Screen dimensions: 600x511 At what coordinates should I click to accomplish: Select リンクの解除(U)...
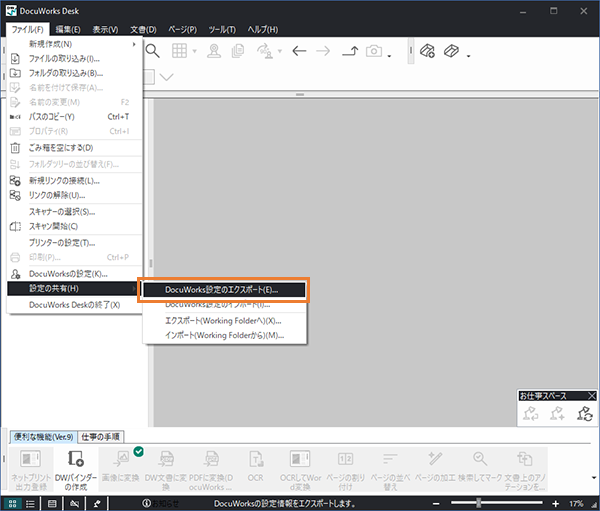(x=75, y=195)
